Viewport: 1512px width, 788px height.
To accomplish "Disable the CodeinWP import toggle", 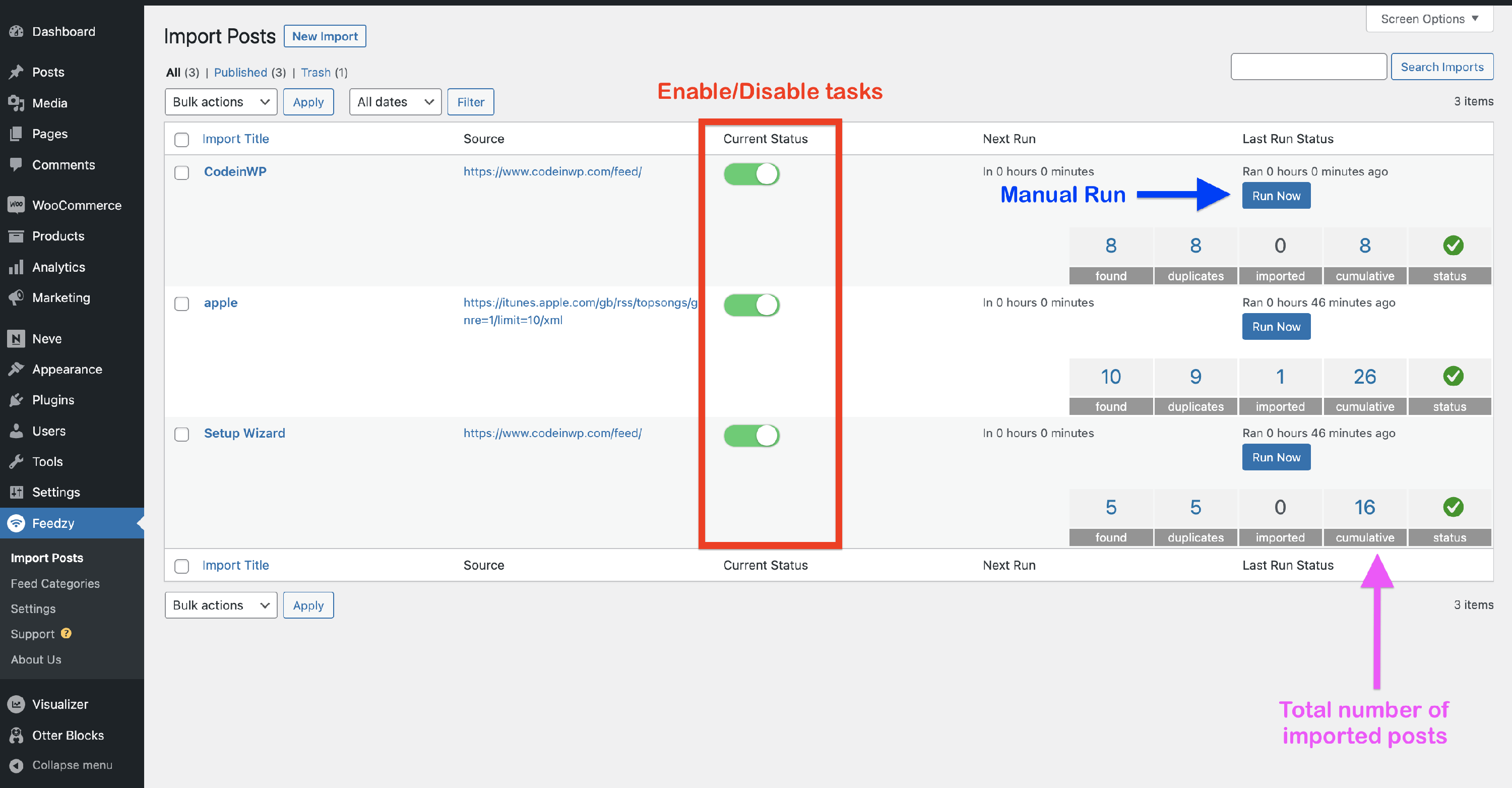I will [751, 174].
